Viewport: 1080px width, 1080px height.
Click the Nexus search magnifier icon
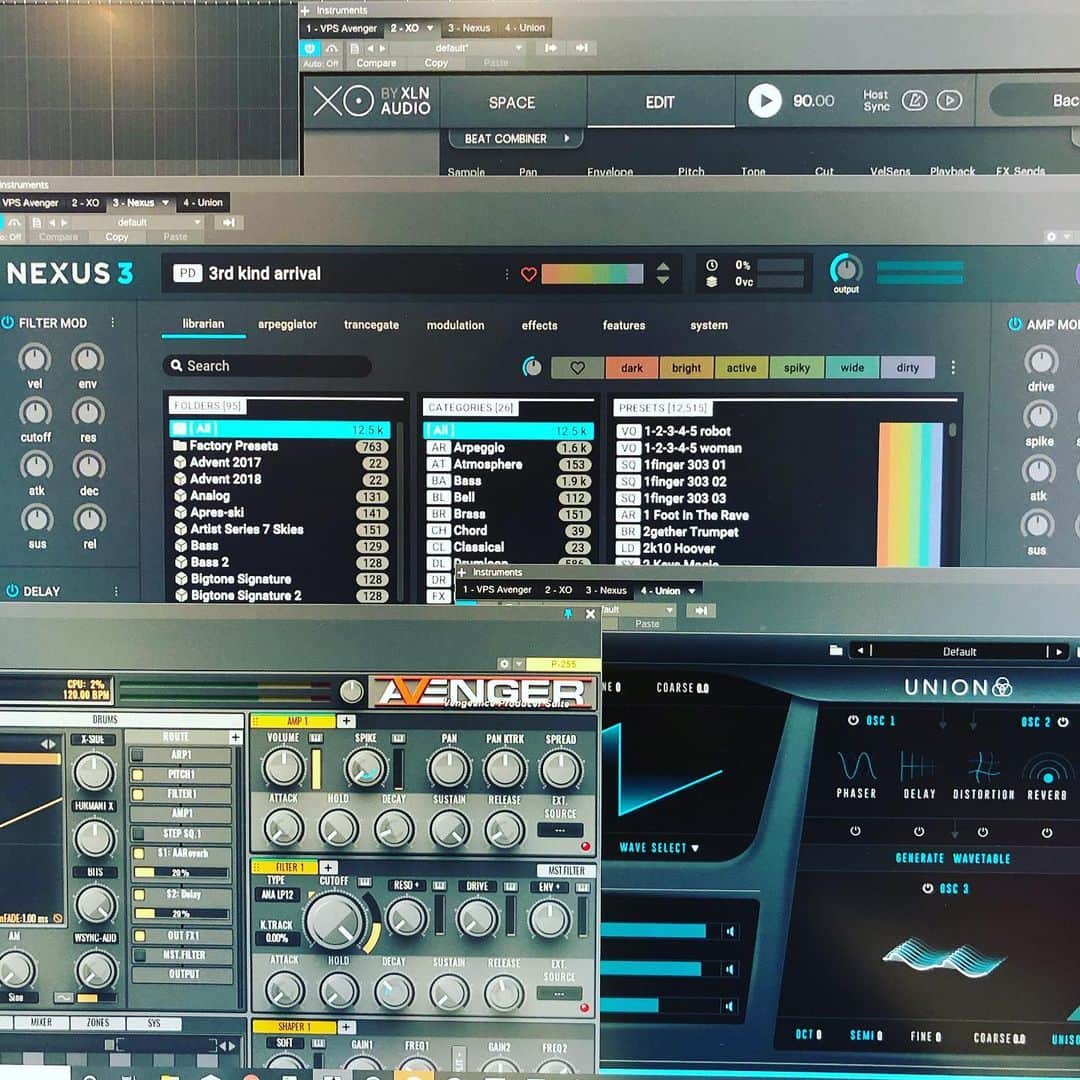coord(176,366)
